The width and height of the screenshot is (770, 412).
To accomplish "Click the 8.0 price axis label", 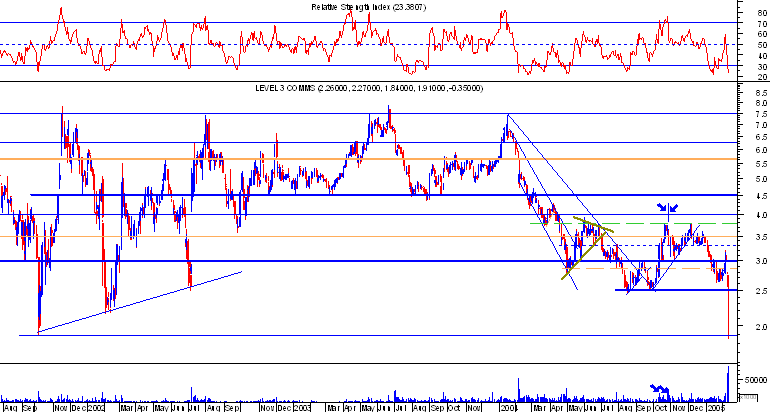I will pyautogui.click(x=762, y=103).
